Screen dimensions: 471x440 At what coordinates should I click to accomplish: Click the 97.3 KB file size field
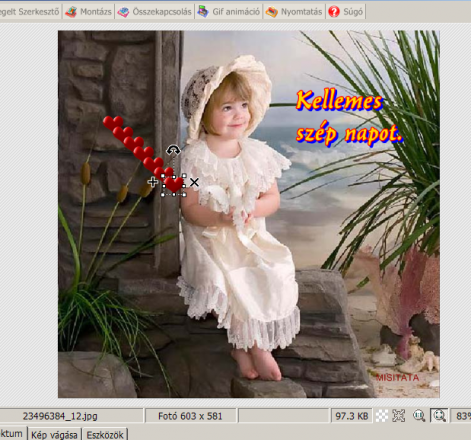pos(352,416)
